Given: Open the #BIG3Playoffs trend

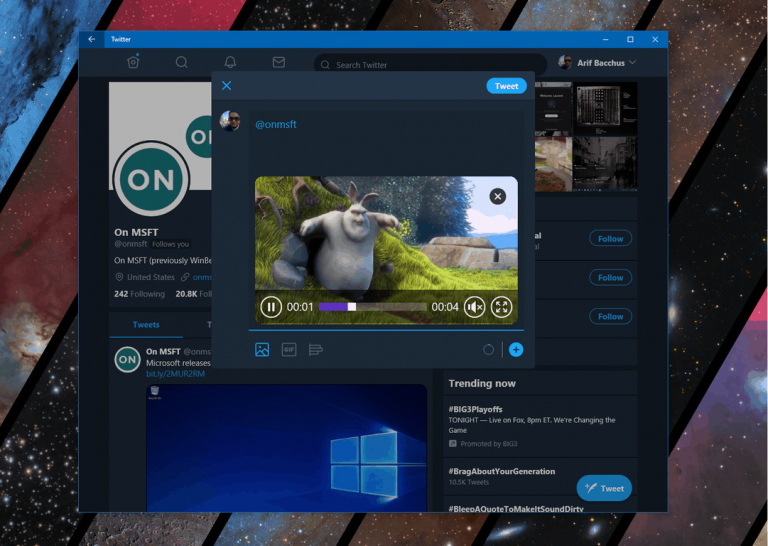Looking at the screenshot, I should (475, 409).
